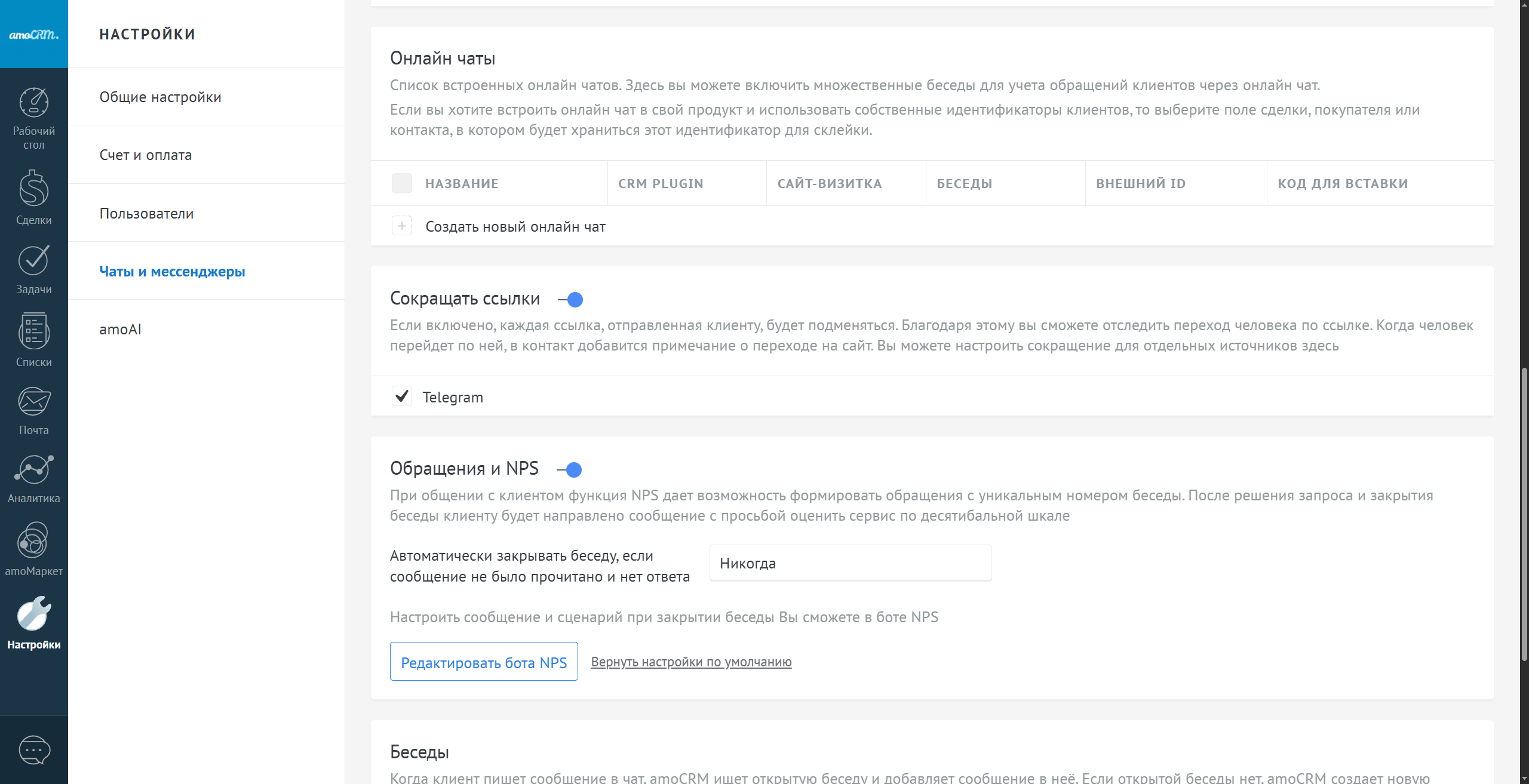Open the chat bubble icon in sidebar
Screen dimensions: 1529x784
tap(34, 750)
